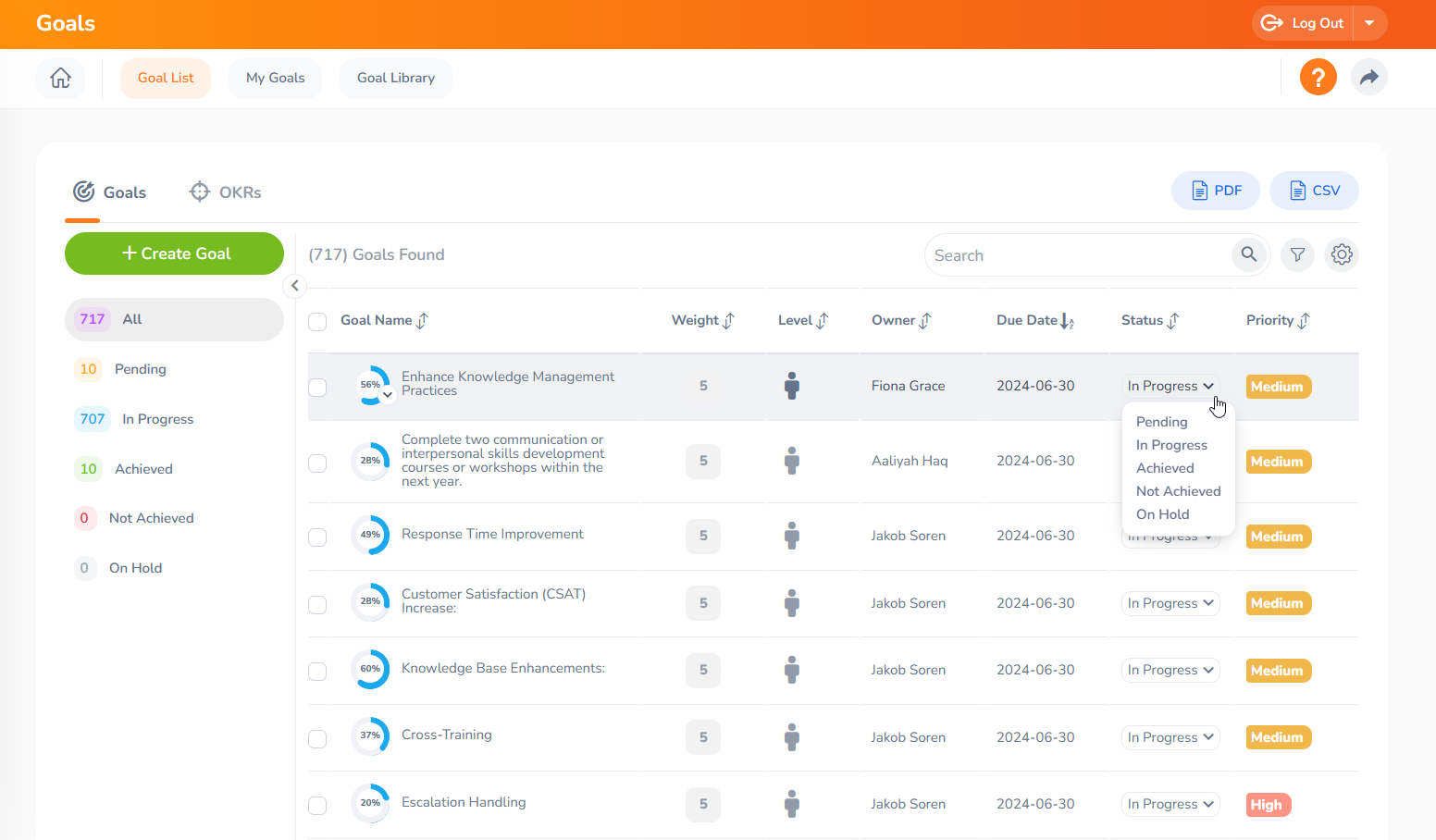Click the search magnifier icon
This screenshot has height=840, width=1436.
coord(1248,254)
